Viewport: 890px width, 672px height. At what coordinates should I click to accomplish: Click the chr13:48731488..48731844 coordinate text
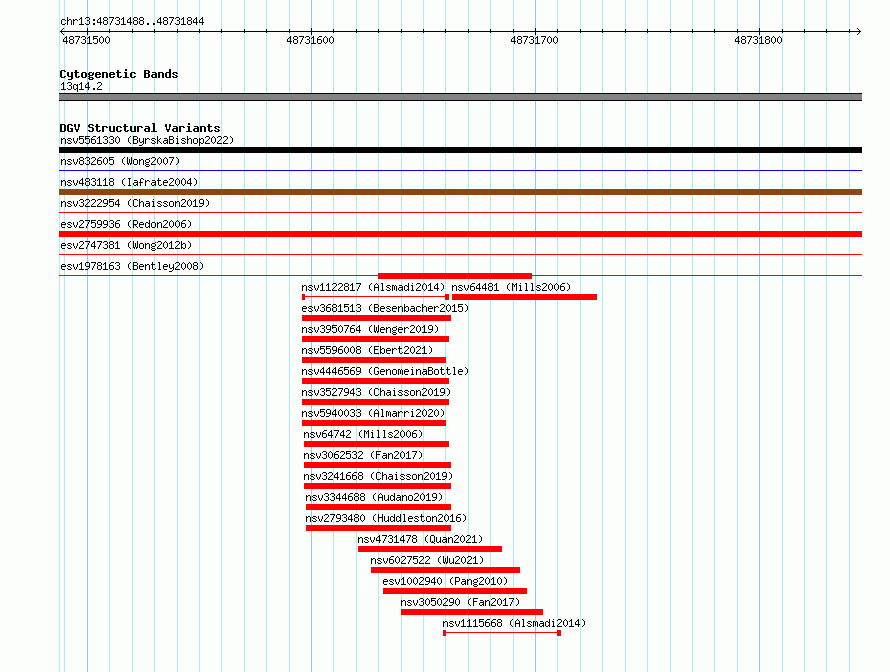pyautogui.click(x=132, y=22)
